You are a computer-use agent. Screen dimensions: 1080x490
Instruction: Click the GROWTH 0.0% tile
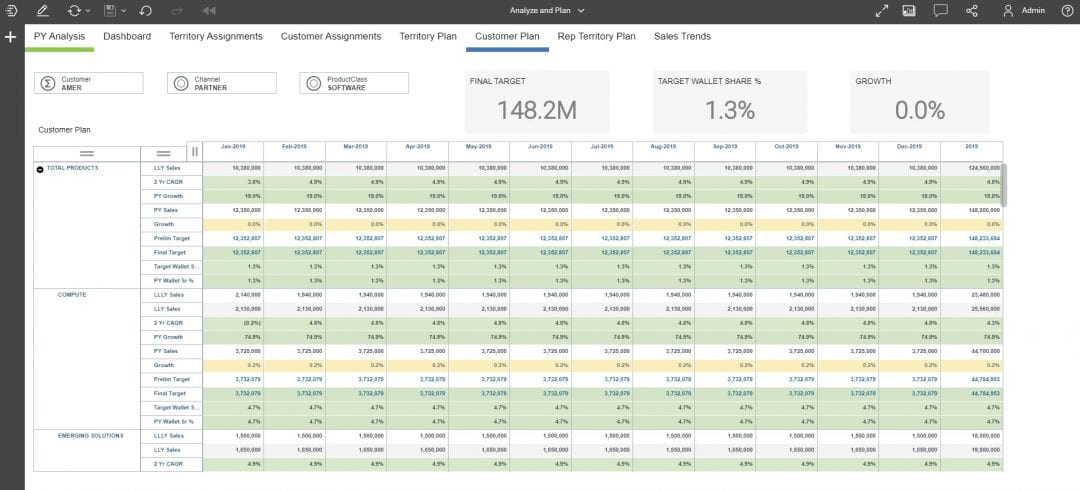pyautogui.click(x=920, y=102)
